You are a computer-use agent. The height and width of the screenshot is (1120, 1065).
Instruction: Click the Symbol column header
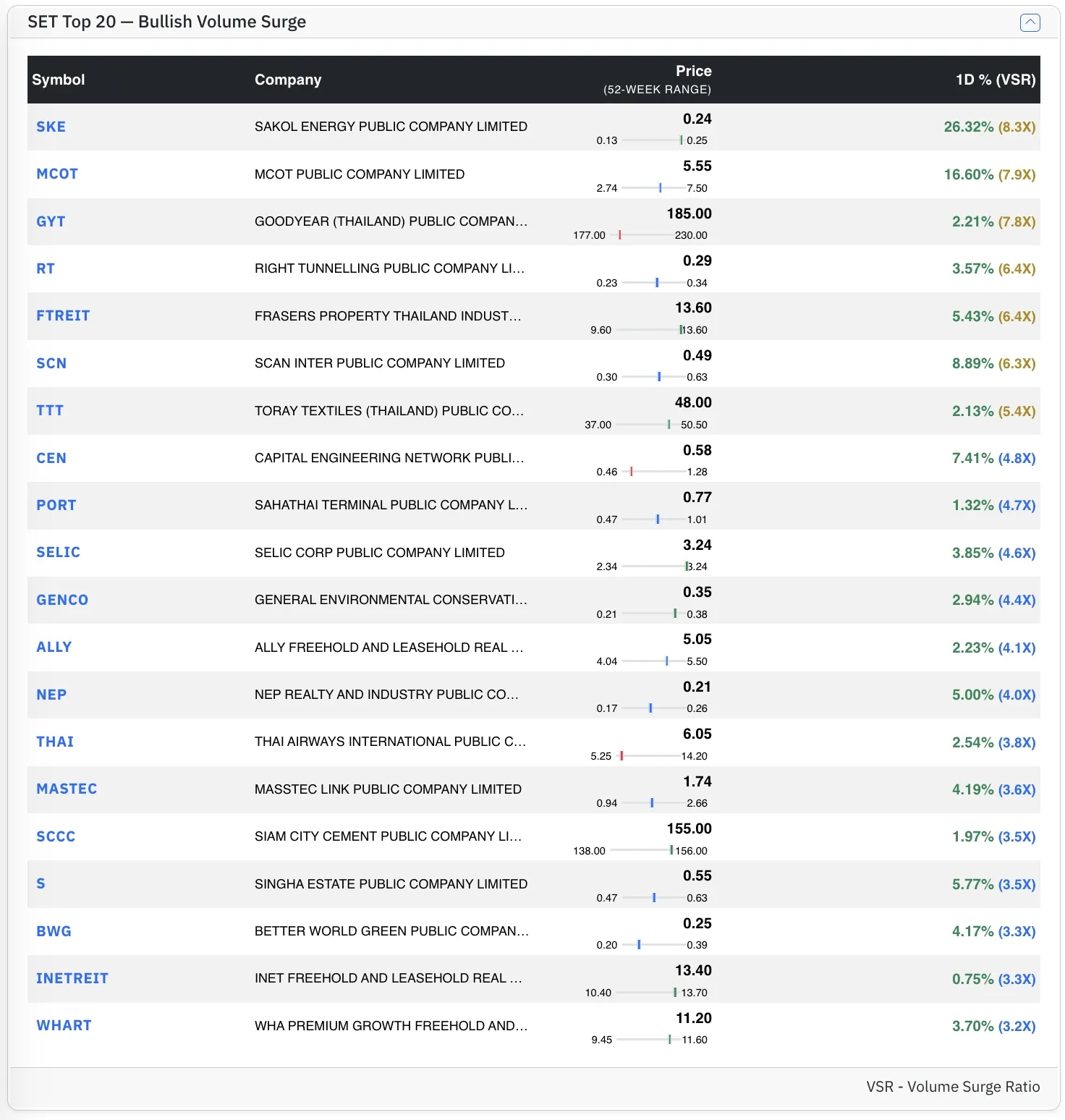(x=59, y=80)
